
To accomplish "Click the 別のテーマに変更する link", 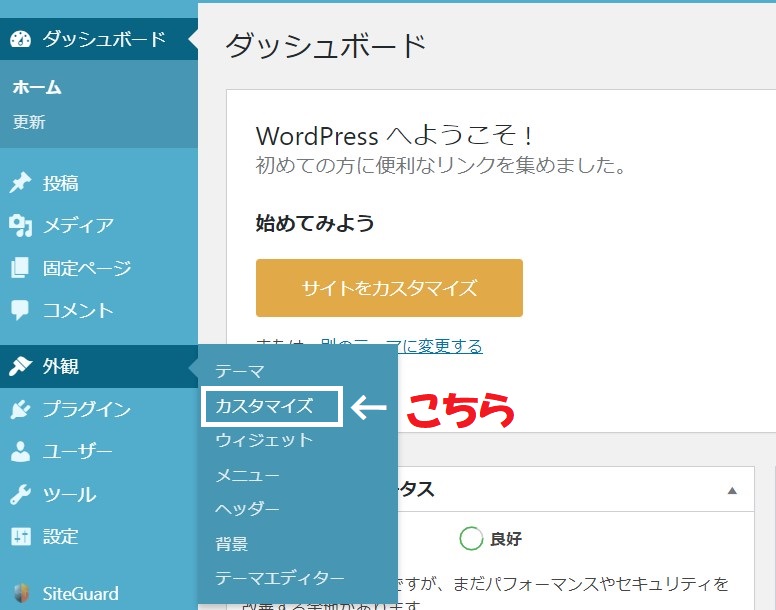I will point(401,346).
